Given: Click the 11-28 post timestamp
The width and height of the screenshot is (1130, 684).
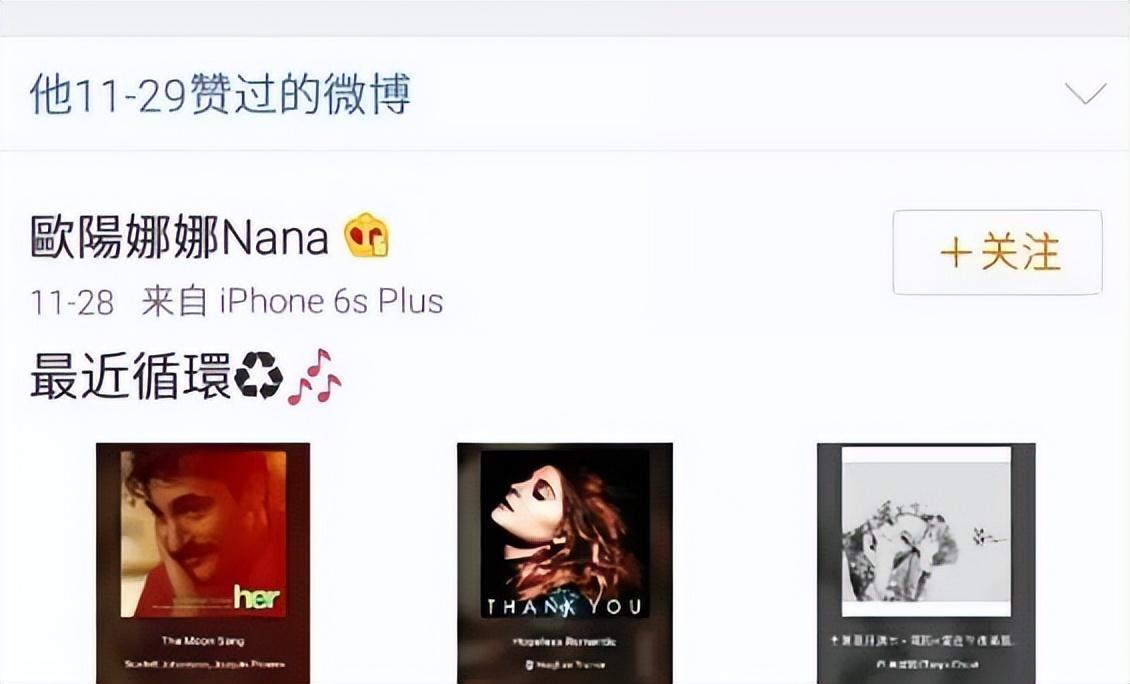Looking at the screenshot, I should coord(72,303).
